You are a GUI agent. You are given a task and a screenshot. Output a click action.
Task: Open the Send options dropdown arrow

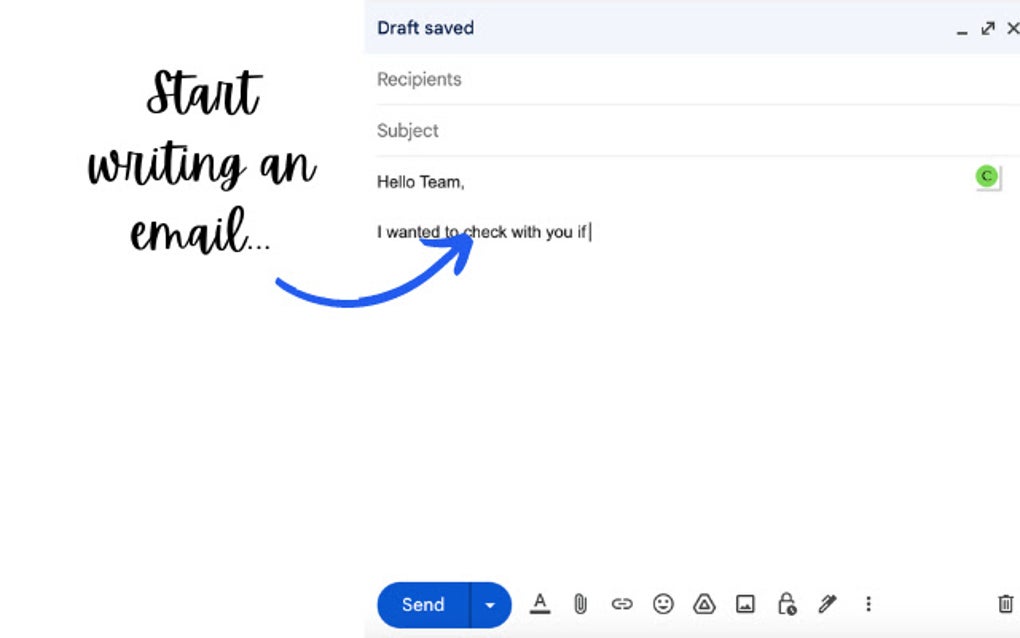[x=489, y=604]
